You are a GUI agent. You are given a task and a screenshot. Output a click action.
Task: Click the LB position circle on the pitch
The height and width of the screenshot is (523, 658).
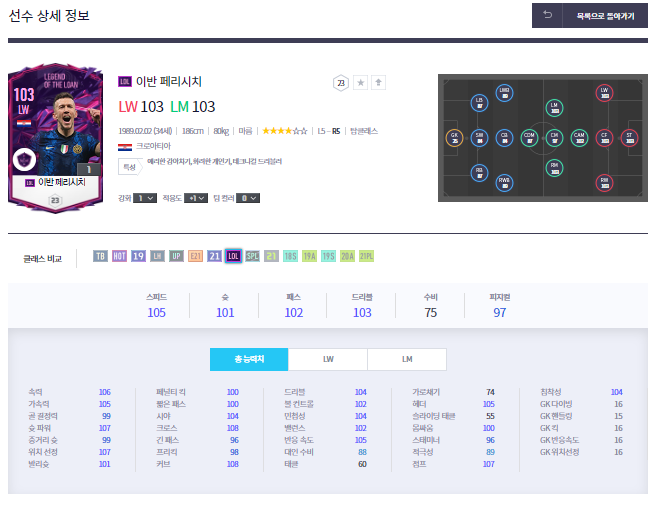click(x=479, y=103)
